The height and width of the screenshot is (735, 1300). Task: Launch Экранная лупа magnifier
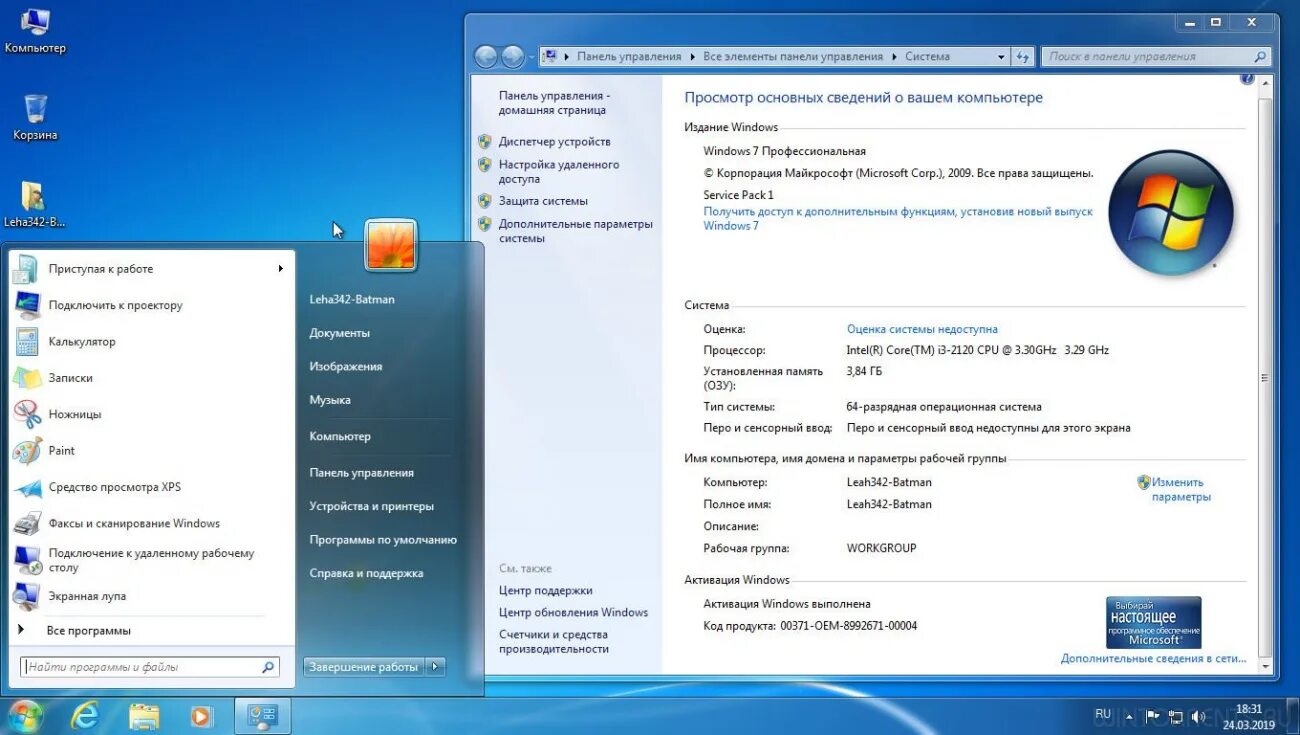tap(152, 596)
